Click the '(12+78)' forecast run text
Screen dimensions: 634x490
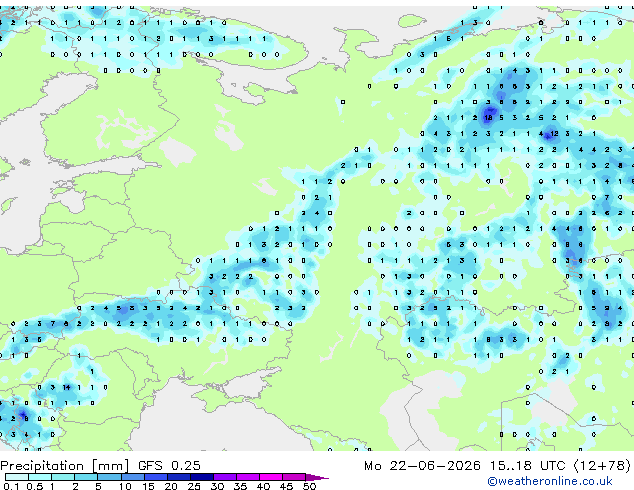(x=602, y=465)
